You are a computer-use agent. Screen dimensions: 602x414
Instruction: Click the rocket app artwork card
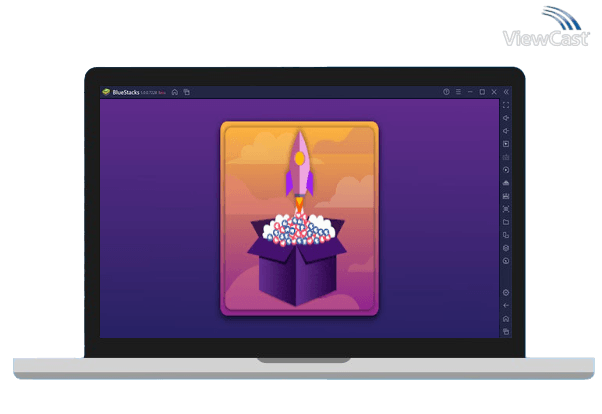299,219
